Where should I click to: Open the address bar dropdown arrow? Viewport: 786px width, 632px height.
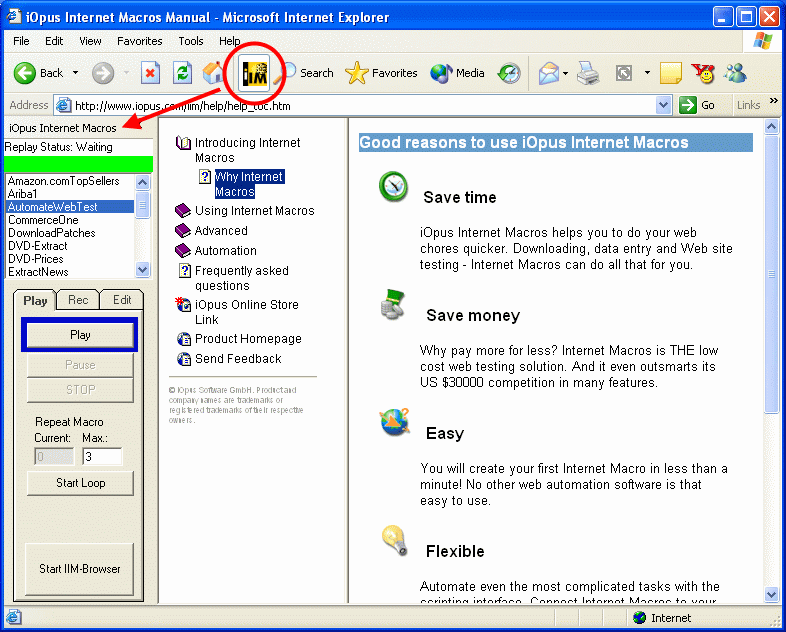pos(663,105)
